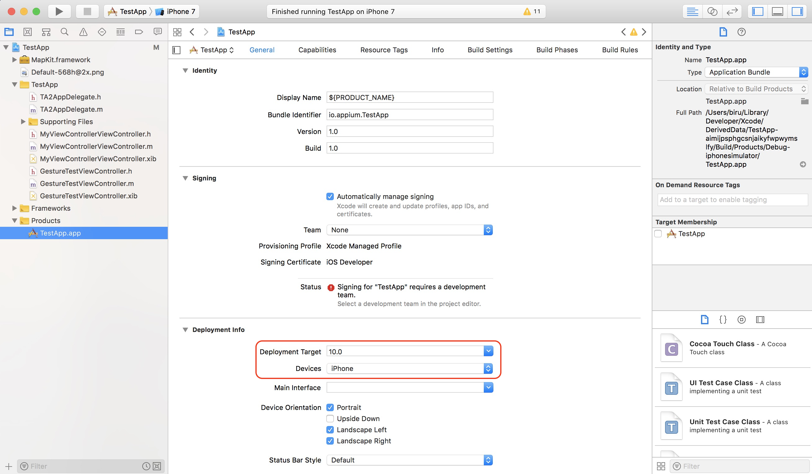
Task: Click the Run (play) button
Action: (59, 12)
